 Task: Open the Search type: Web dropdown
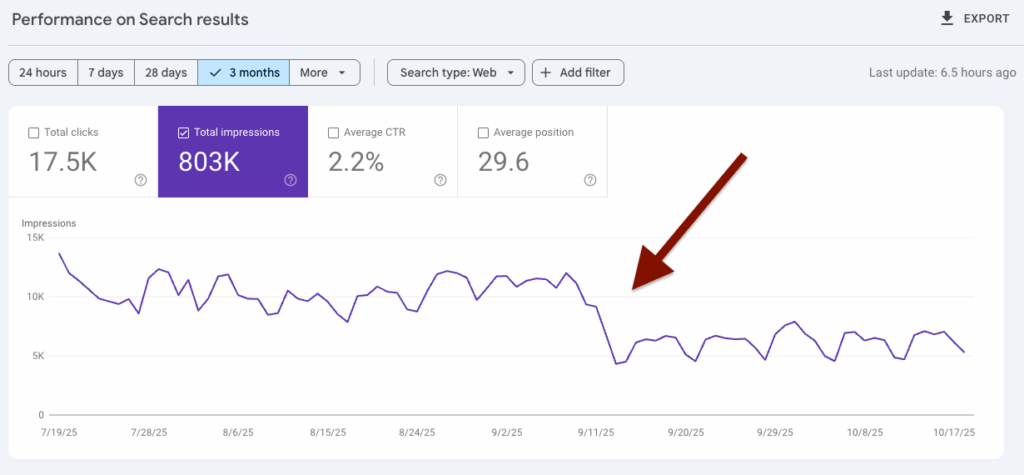(456, 73)
